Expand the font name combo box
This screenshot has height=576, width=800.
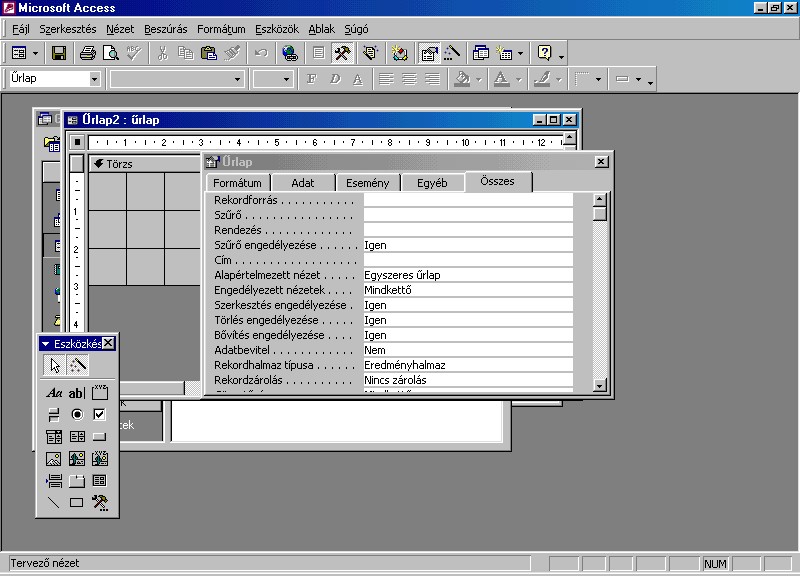[237, 79]
